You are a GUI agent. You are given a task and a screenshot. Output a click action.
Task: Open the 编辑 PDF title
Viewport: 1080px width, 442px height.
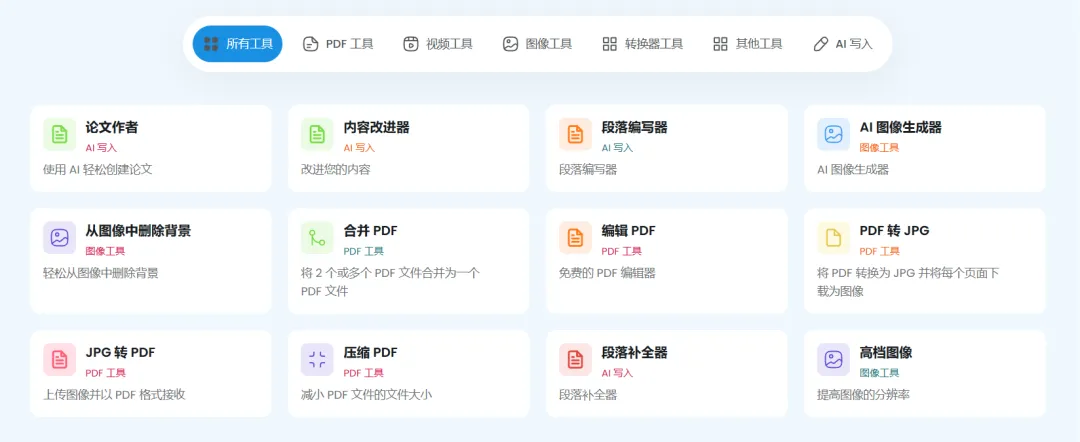click(628, 231)
